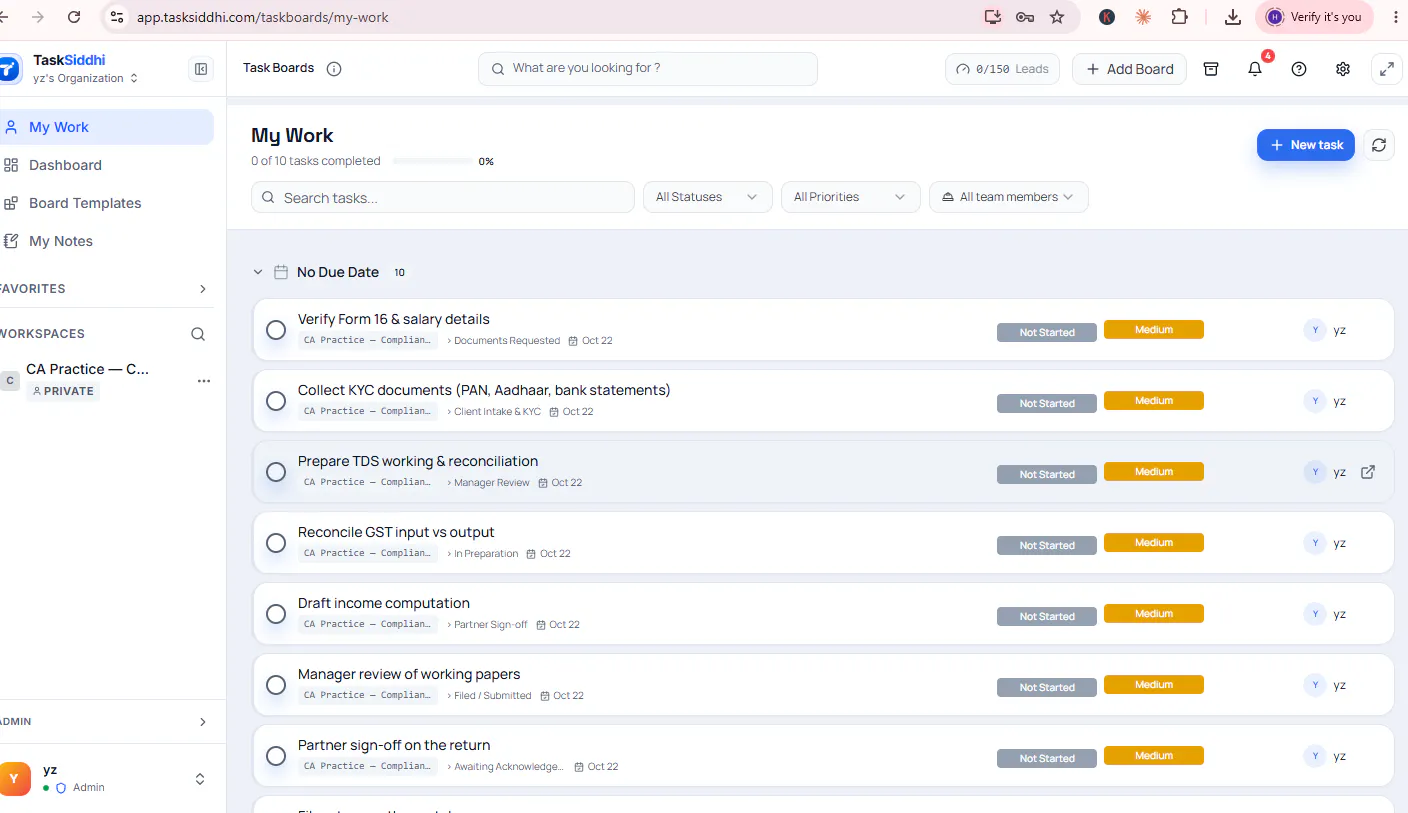Mark Verify Form 16 task complete
Image resolution: width=1408 pixels, height=813 pixels.
tap(276, 330)
